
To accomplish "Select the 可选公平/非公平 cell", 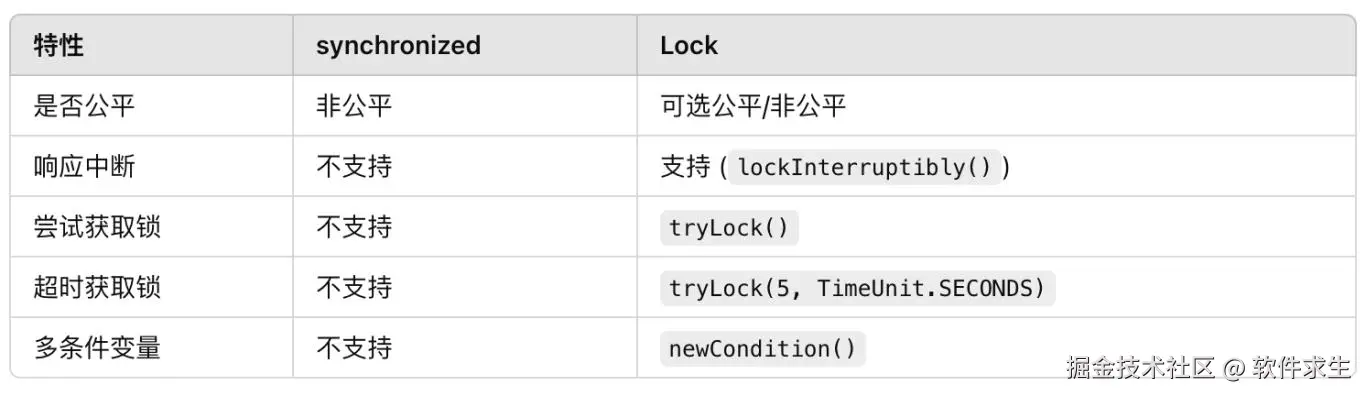I will click(x=753, y=106).
